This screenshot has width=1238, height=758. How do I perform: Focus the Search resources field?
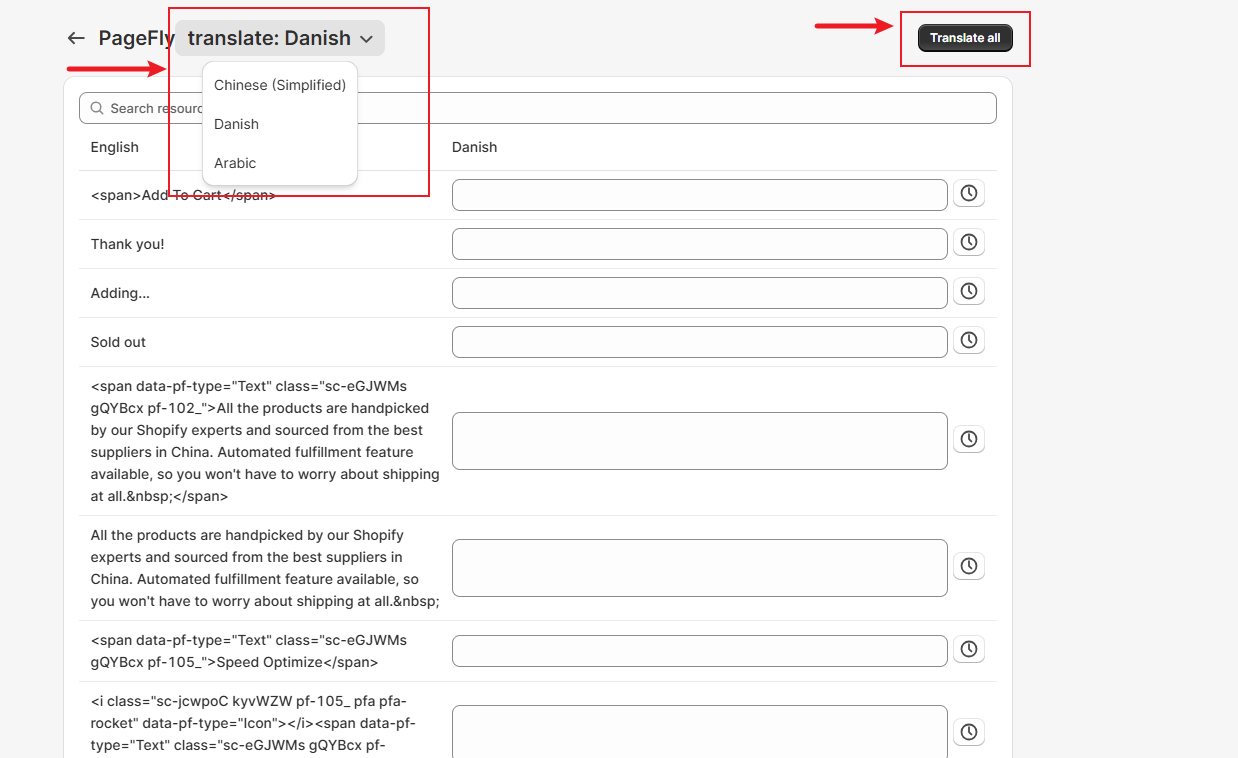pos(538,108)
